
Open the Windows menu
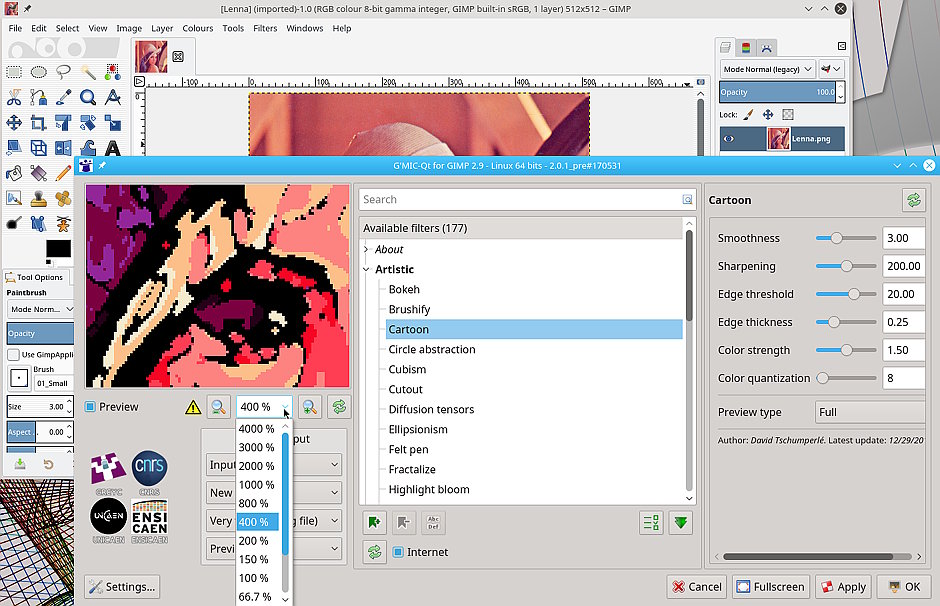305,28
